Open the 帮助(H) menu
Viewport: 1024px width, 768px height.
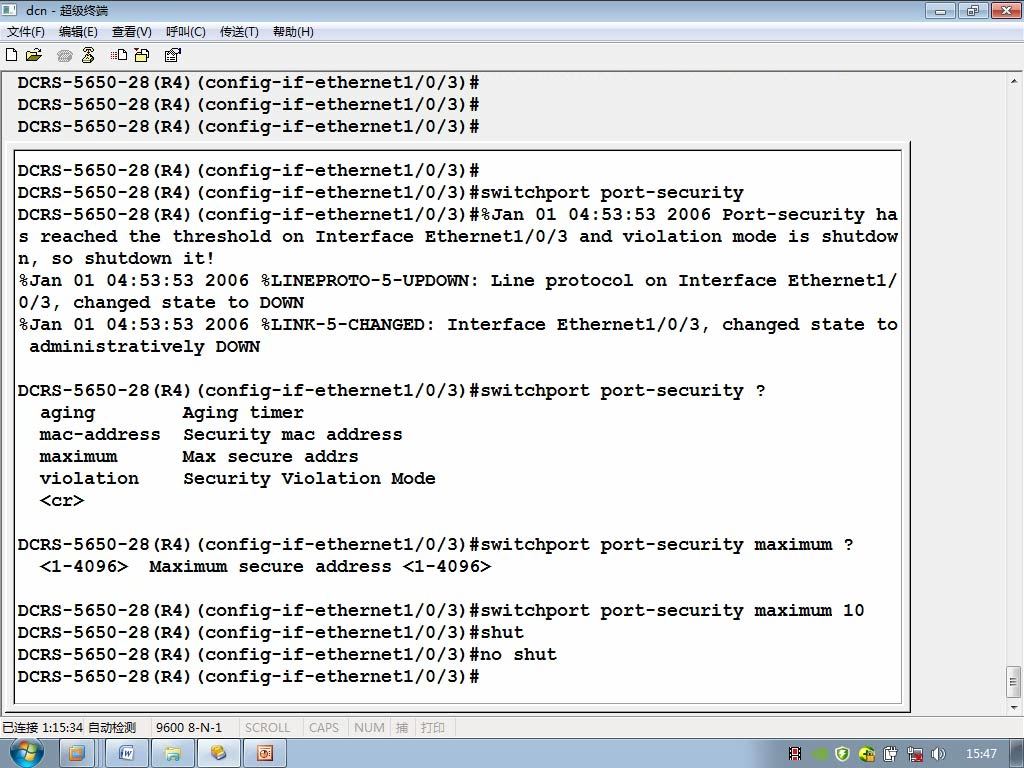(x=293, y=31)
